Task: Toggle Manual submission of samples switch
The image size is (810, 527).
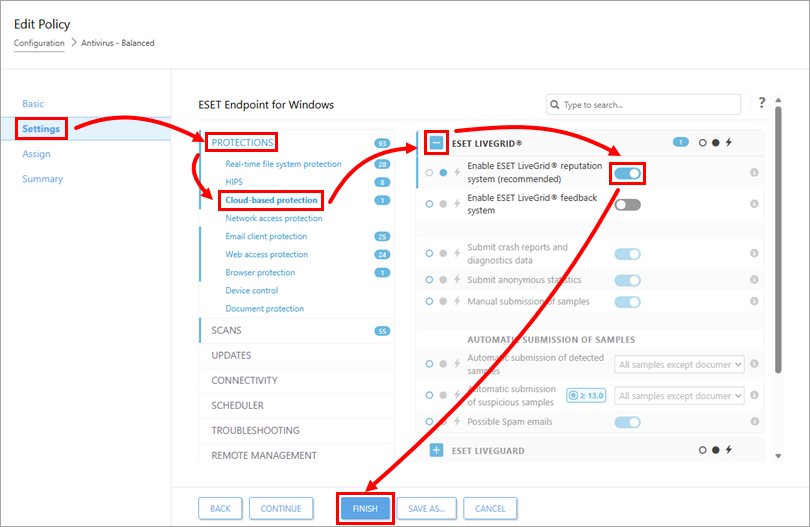Action: [628, 302]
